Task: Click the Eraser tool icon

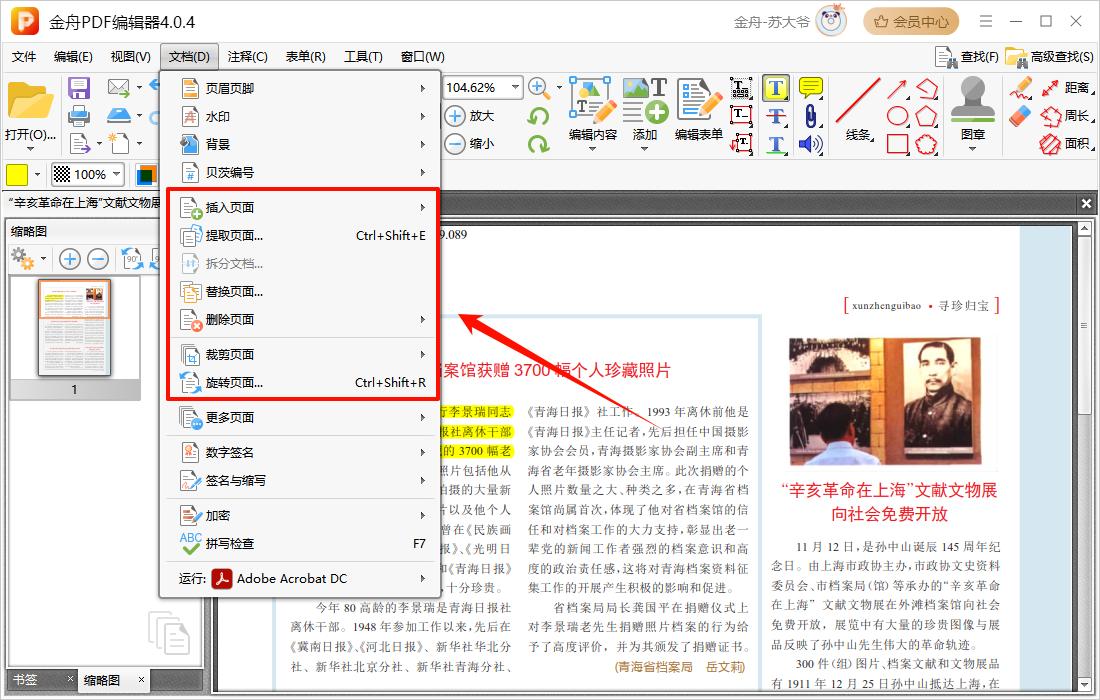Action: tap(1020, 116)
